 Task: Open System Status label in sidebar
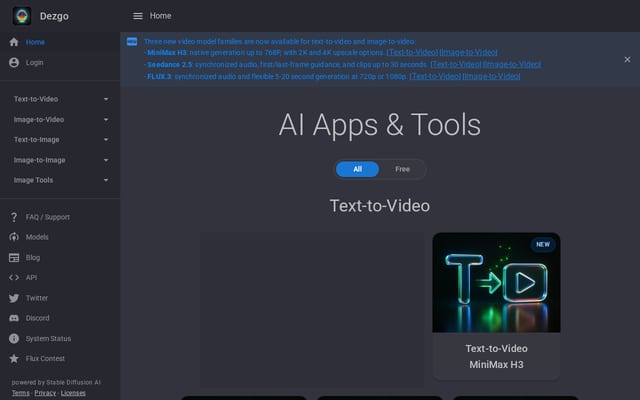click(48, 338)
